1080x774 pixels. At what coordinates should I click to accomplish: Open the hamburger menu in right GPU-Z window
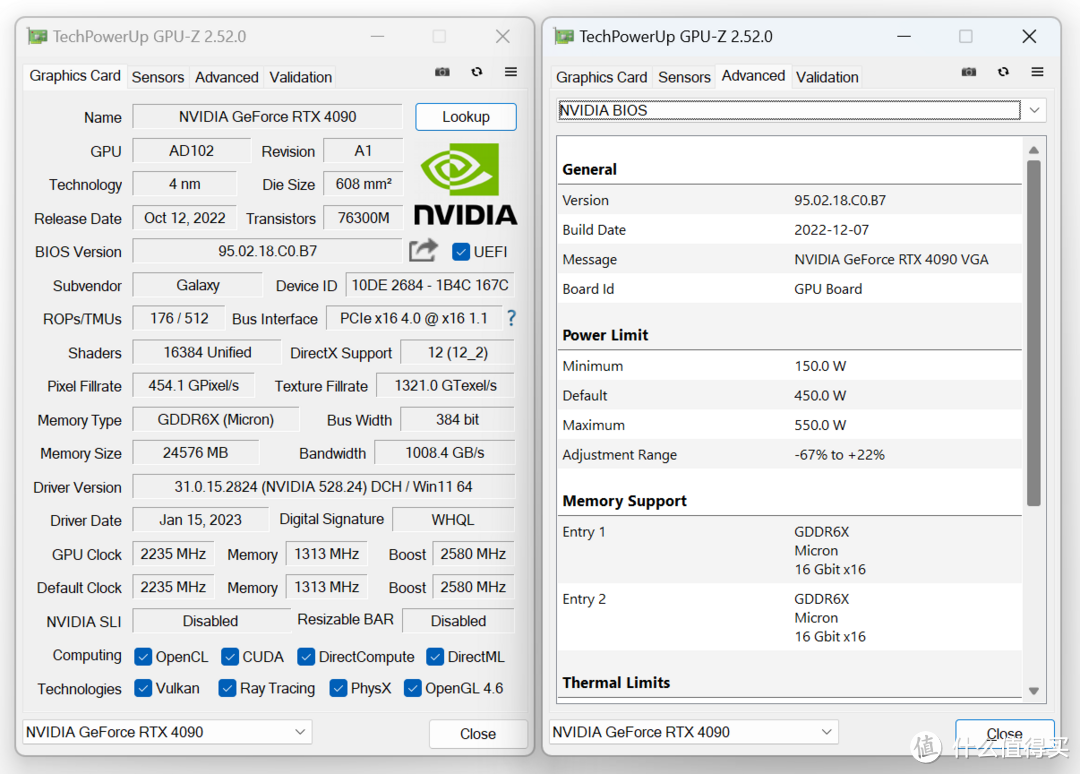click(1037, 72)
